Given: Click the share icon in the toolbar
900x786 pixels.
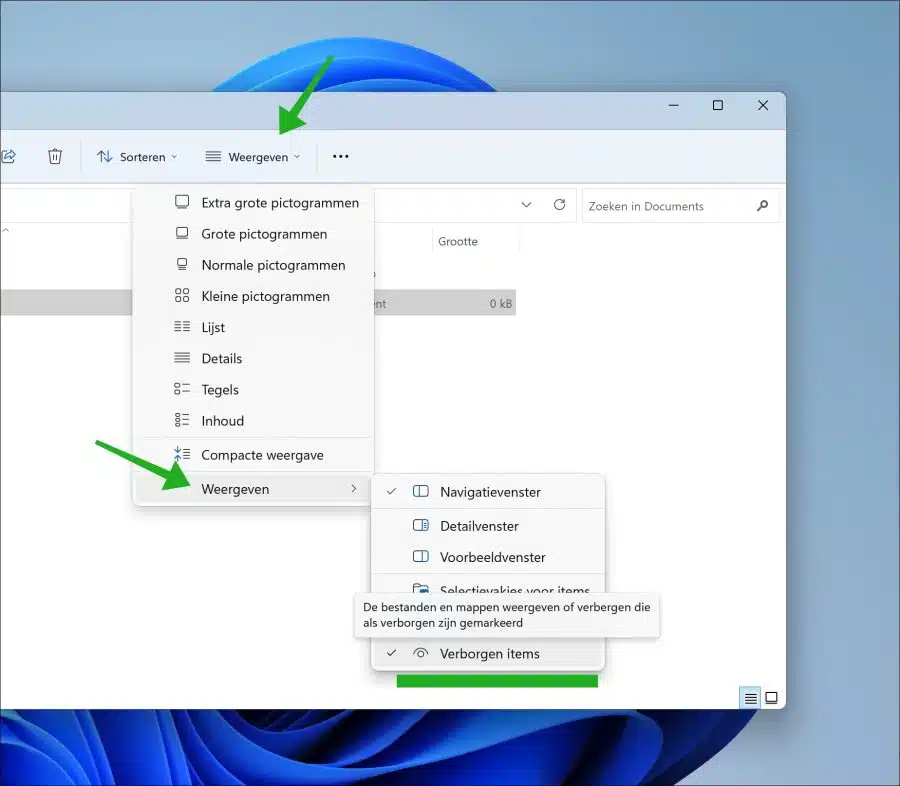Looking at the screenshot, I should tap(8, 156).
